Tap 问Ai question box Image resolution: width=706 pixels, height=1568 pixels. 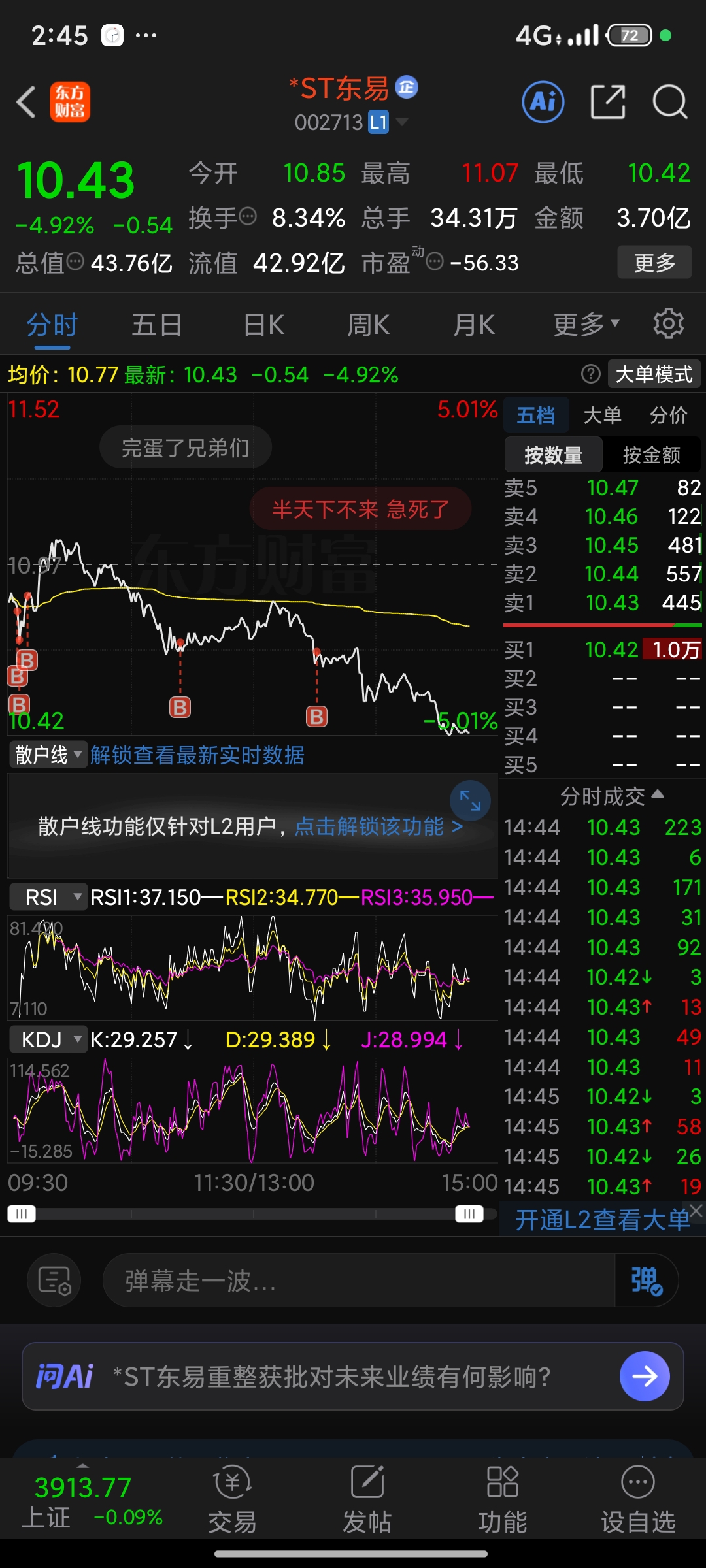tap(353, 1376)
